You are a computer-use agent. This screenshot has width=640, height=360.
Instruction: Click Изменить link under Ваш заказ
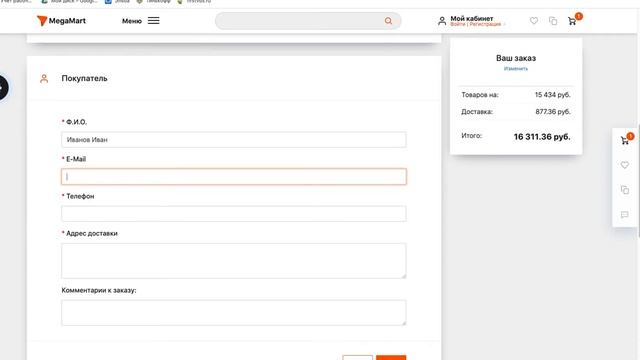tap(516, 69)
